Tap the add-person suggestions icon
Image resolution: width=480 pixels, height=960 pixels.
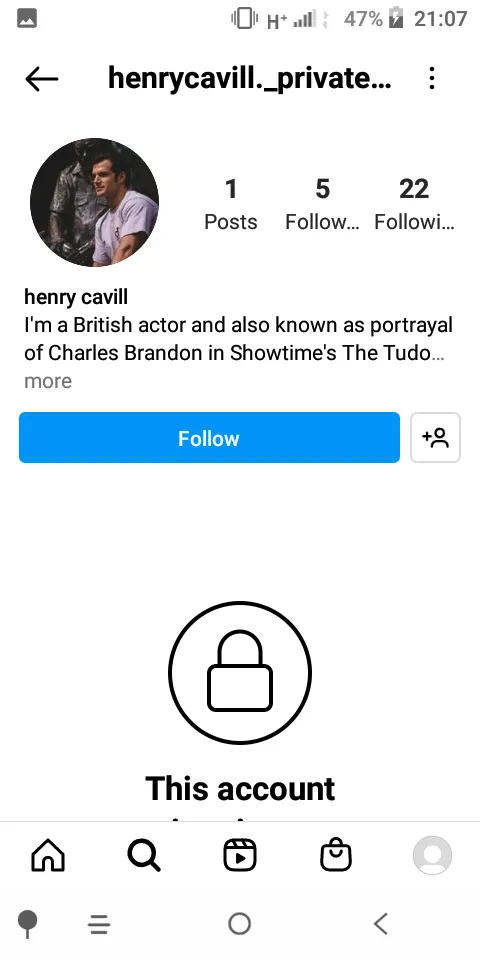pos(435,438)
